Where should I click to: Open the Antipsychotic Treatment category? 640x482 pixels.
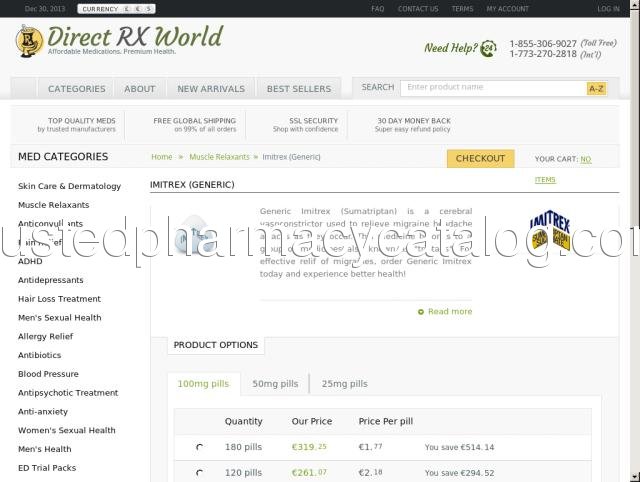pos(68,393)
